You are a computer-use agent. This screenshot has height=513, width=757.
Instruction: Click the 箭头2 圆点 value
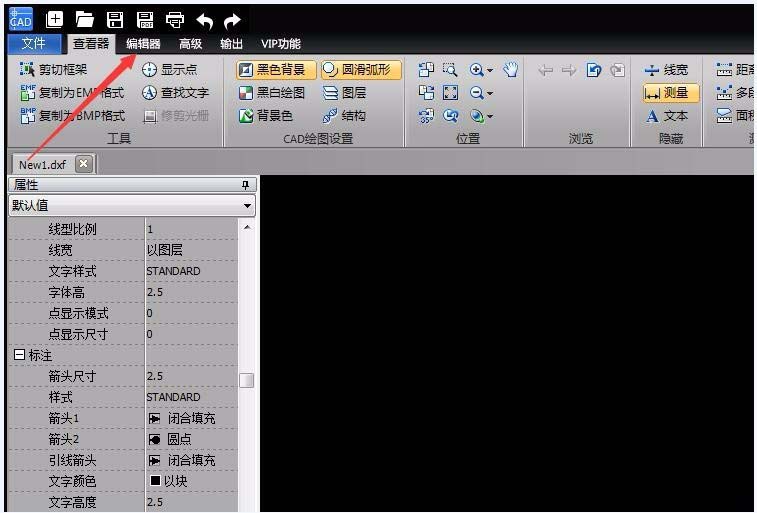192,439
